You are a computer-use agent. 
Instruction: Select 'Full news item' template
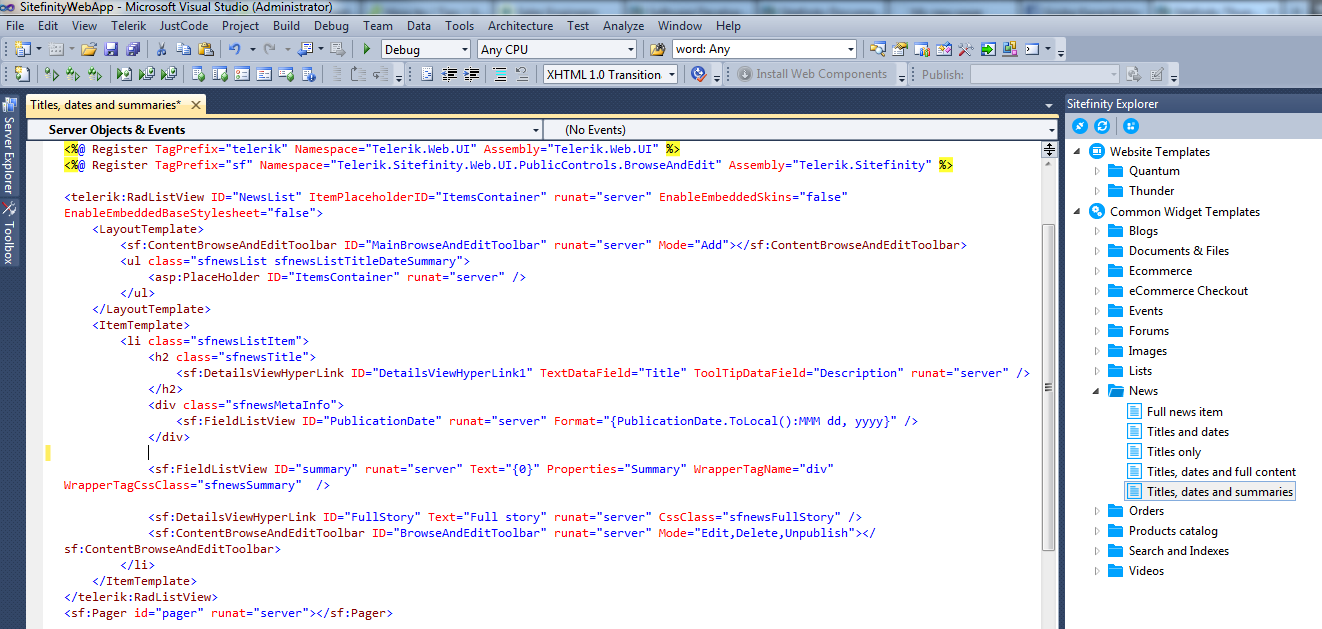[x=1184, y=411]
